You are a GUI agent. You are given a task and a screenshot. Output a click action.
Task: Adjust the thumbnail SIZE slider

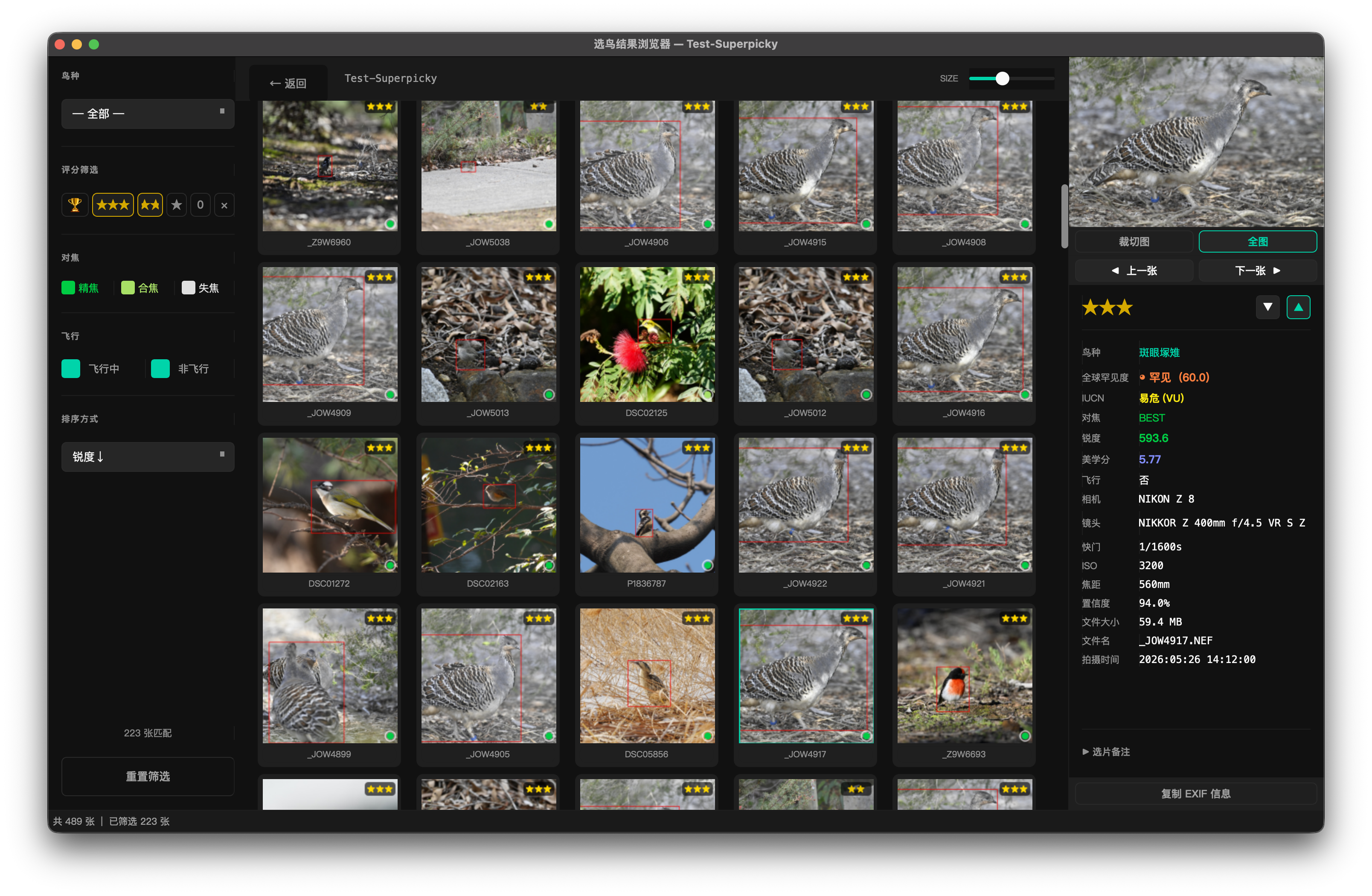tap(1012, 79)
